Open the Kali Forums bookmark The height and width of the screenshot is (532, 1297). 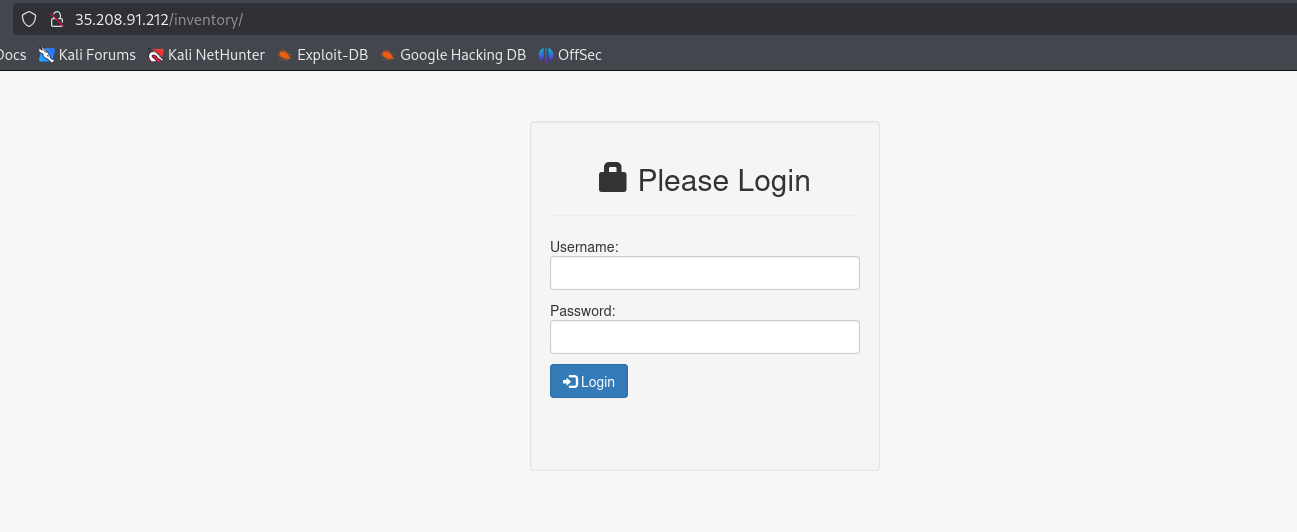coord(87,55)
